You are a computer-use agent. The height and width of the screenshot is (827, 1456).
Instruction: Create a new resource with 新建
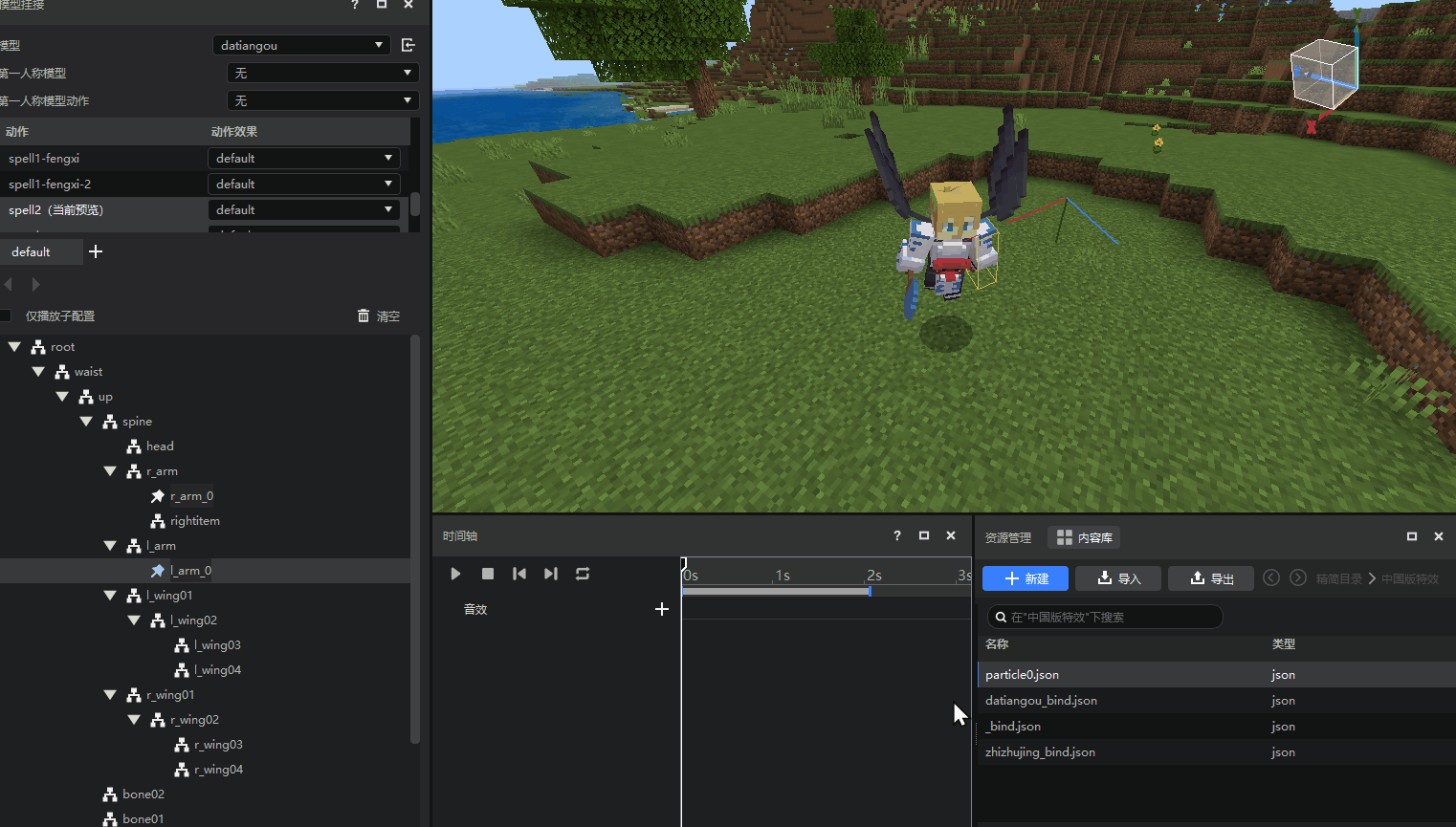coord(1026,578)
